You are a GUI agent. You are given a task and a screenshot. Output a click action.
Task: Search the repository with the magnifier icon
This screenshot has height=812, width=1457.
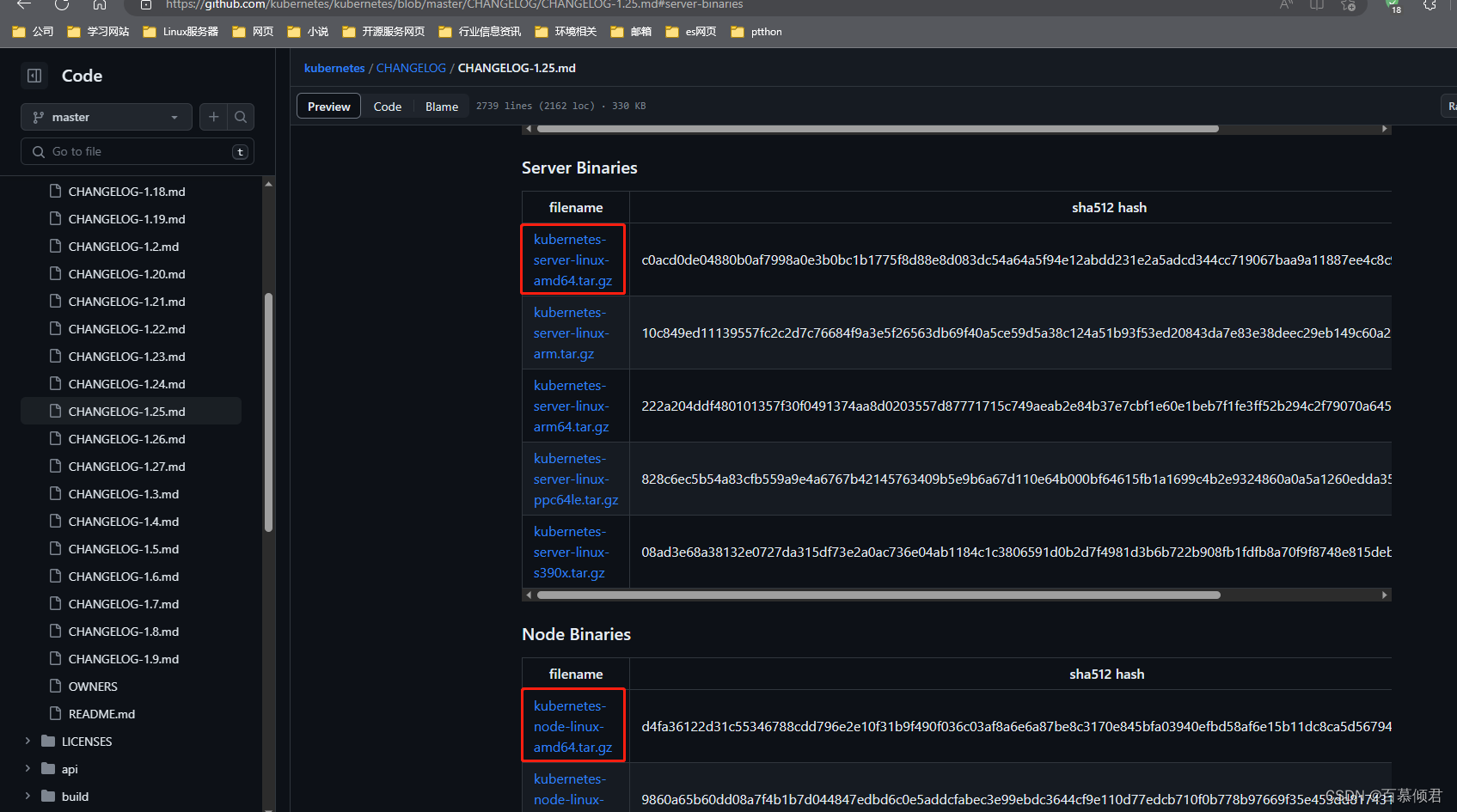pos(241,117)
